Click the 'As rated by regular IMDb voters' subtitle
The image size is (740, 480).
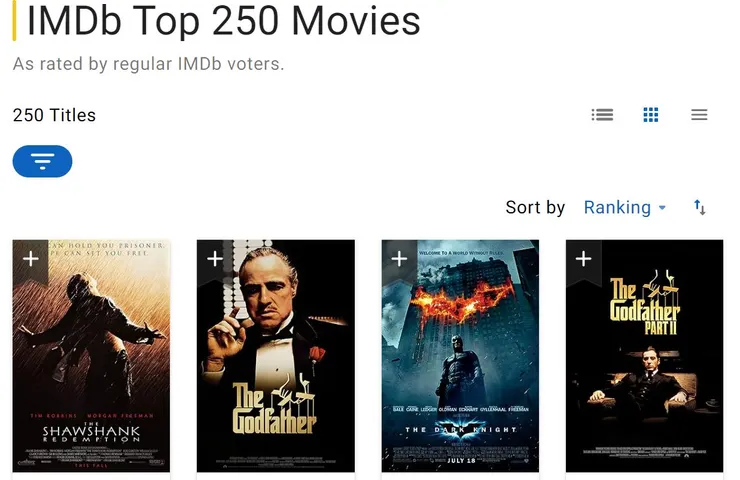point(149,64)
